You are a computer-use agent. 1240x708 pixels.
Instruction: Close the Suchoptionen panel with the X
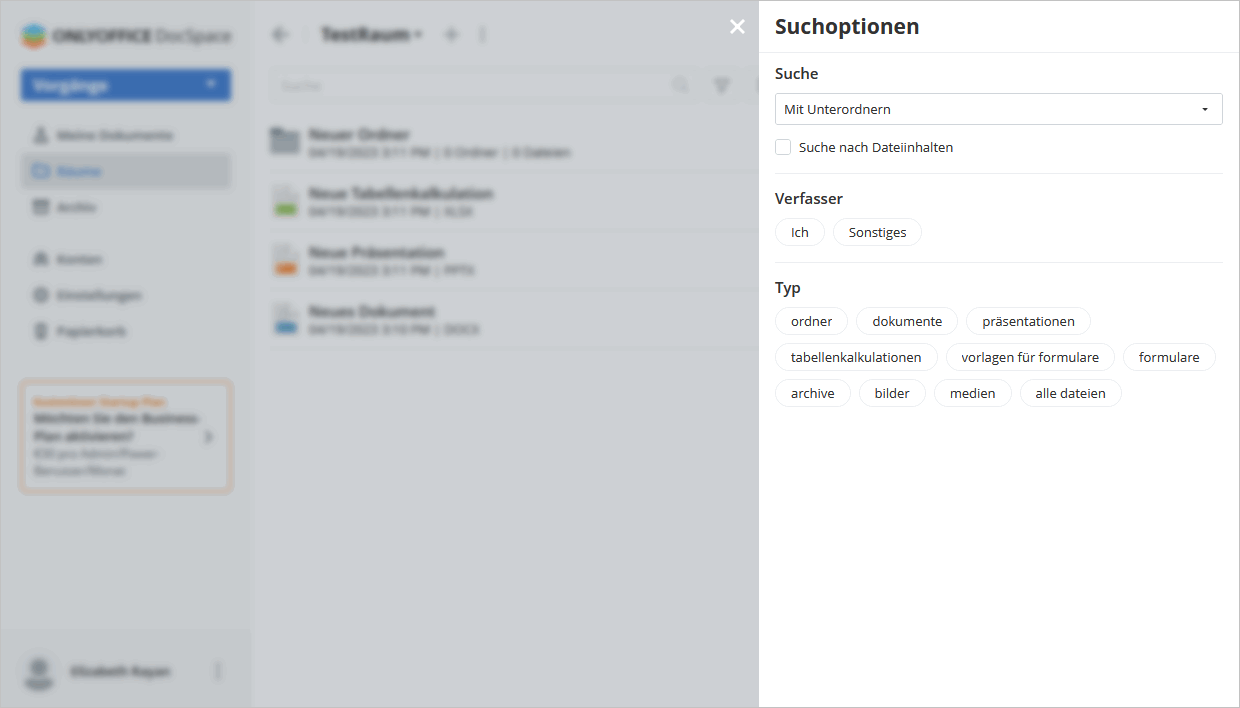(737, 27)
